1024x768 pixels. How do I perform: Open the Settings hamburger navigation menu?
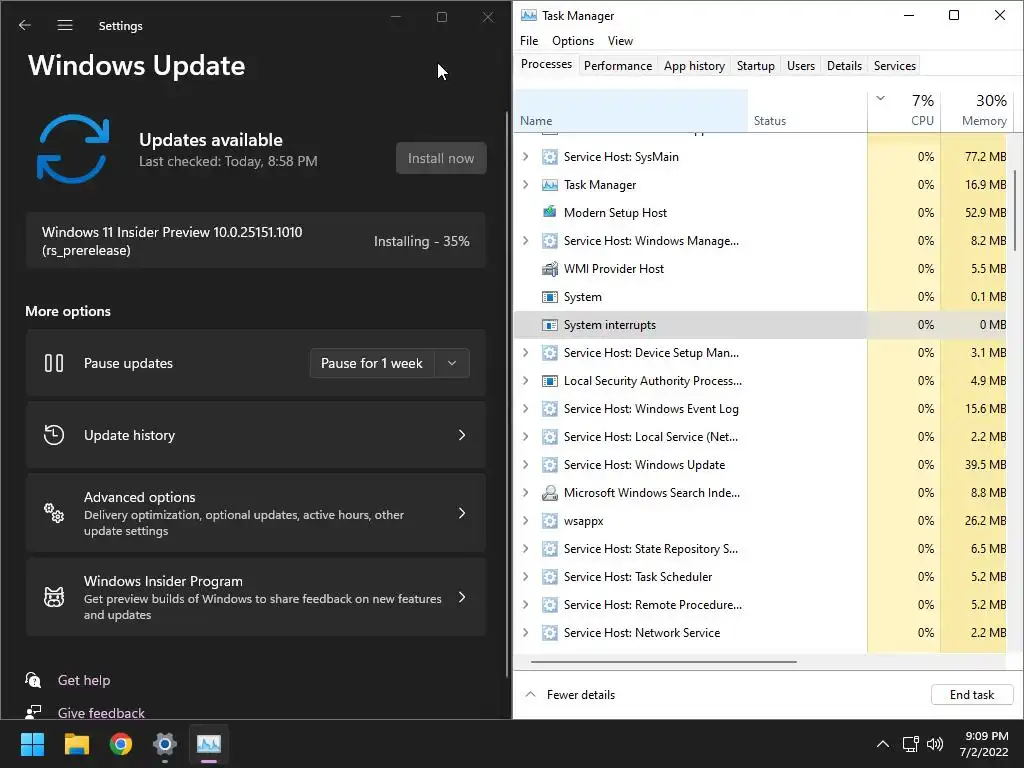[65, 25]
